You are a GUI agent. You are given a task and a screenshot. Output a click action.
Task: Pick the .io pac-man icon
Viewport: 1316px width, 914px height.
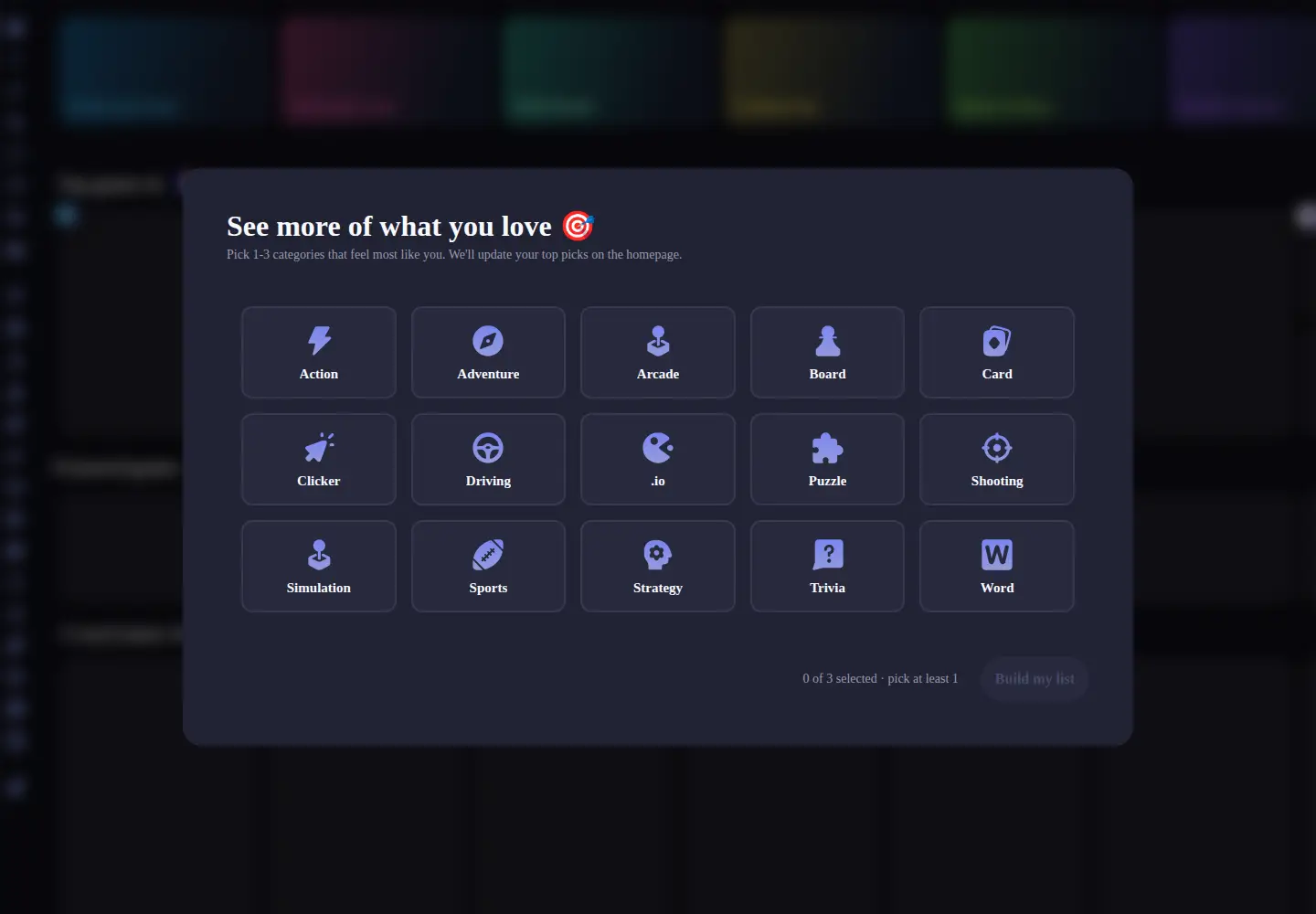click(658, 448)
